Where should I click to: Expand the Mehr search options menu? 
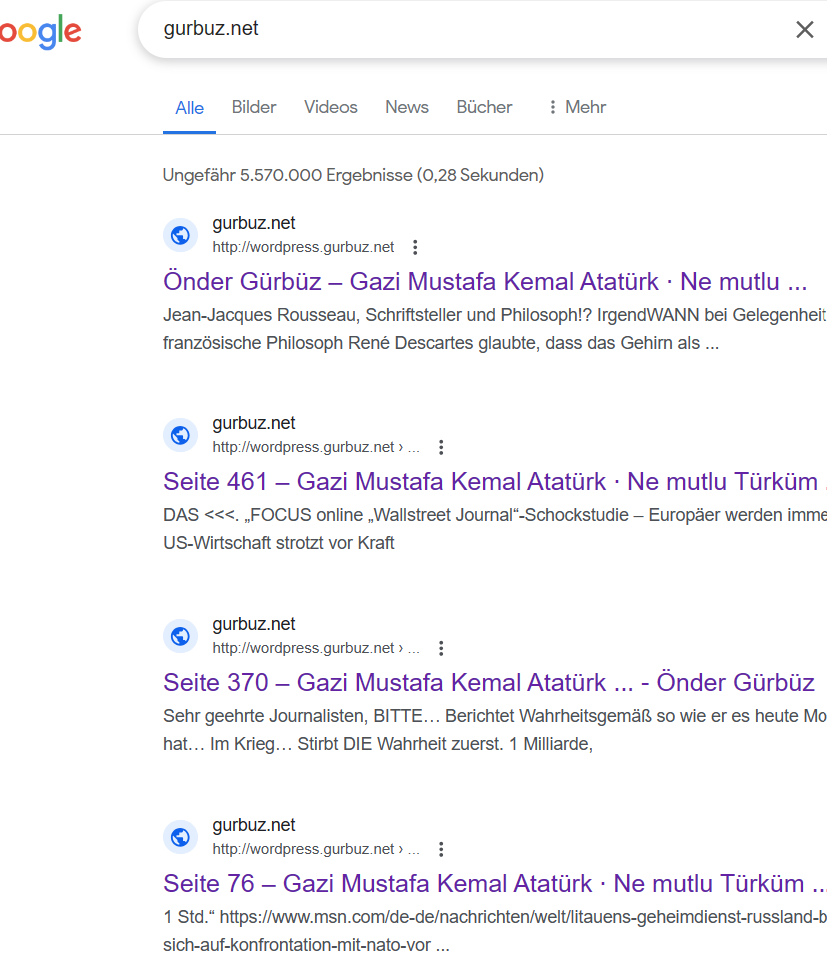pos(577,107)
